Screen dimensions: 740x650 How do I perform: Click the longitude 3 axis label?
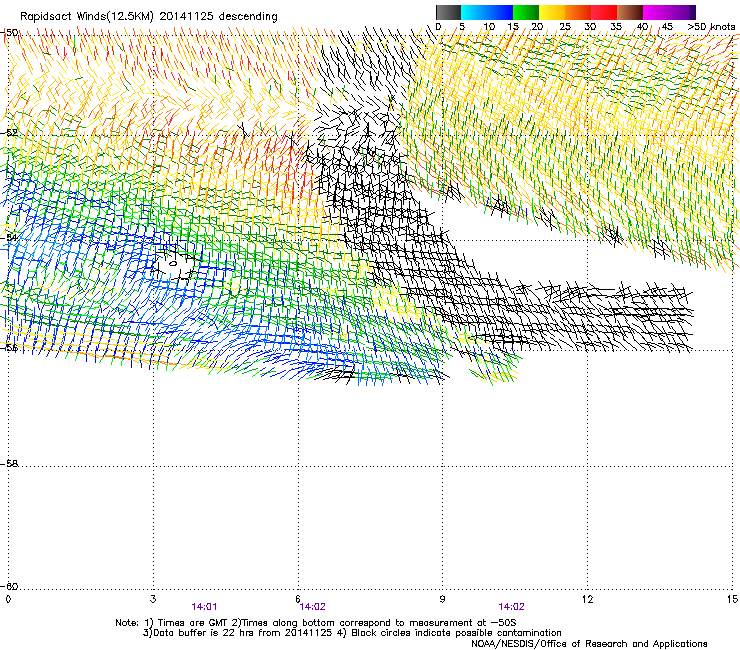pos(153,599)
